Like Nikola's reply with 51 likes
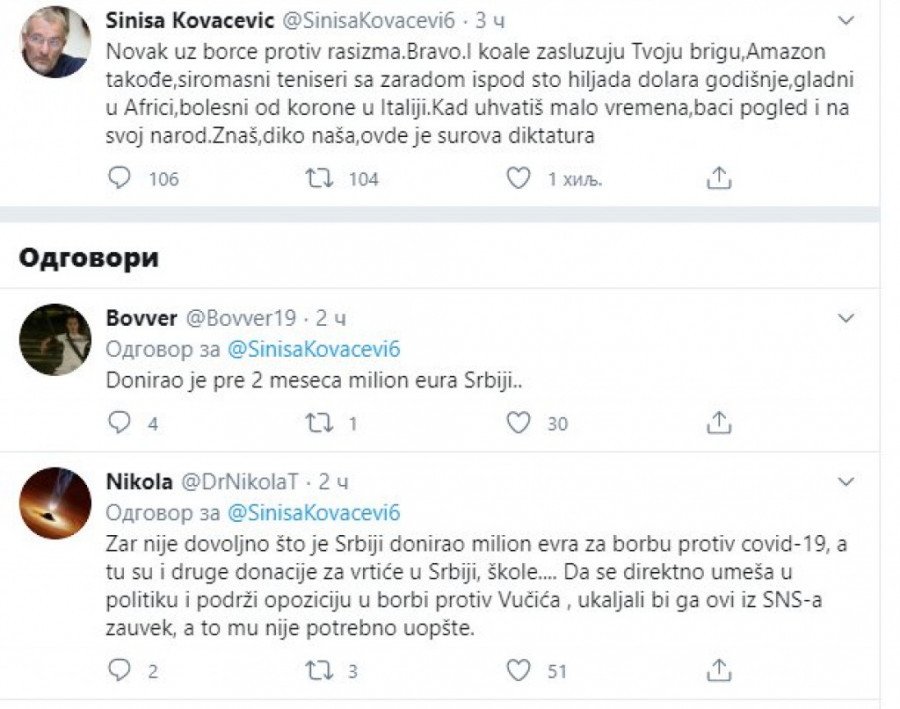The height and width of the screenshot is (709, 900). 517,671
